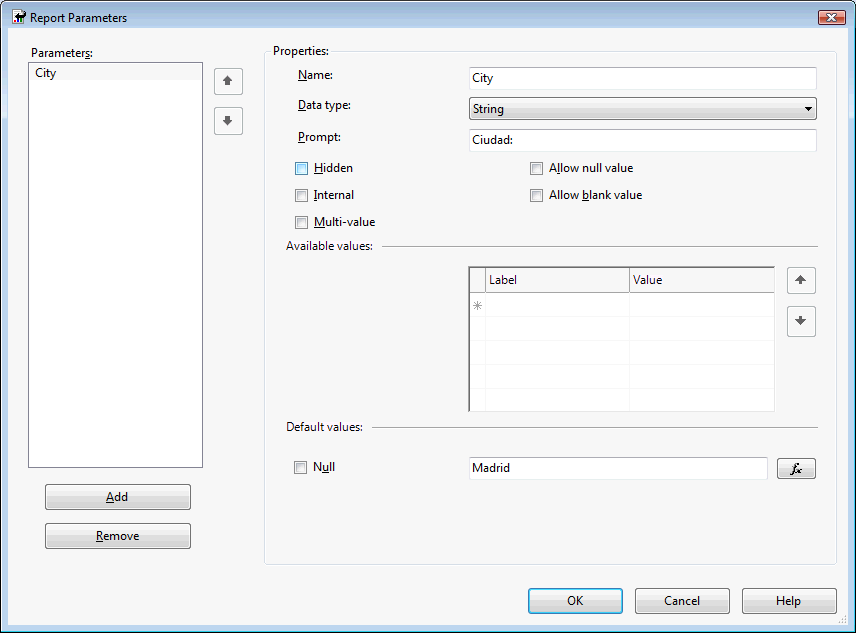Click the Remove button

117,536
